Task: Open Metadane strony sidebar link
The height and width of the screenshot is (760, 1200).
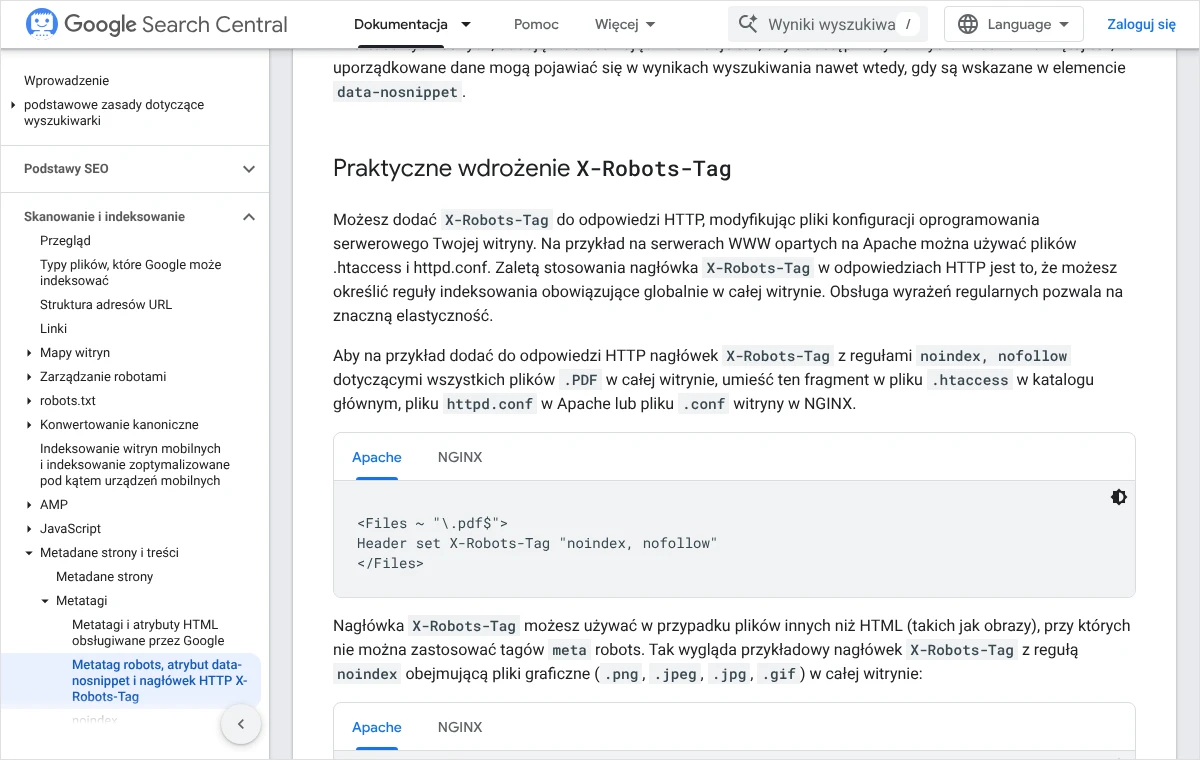Action: (x=105, y=577)
